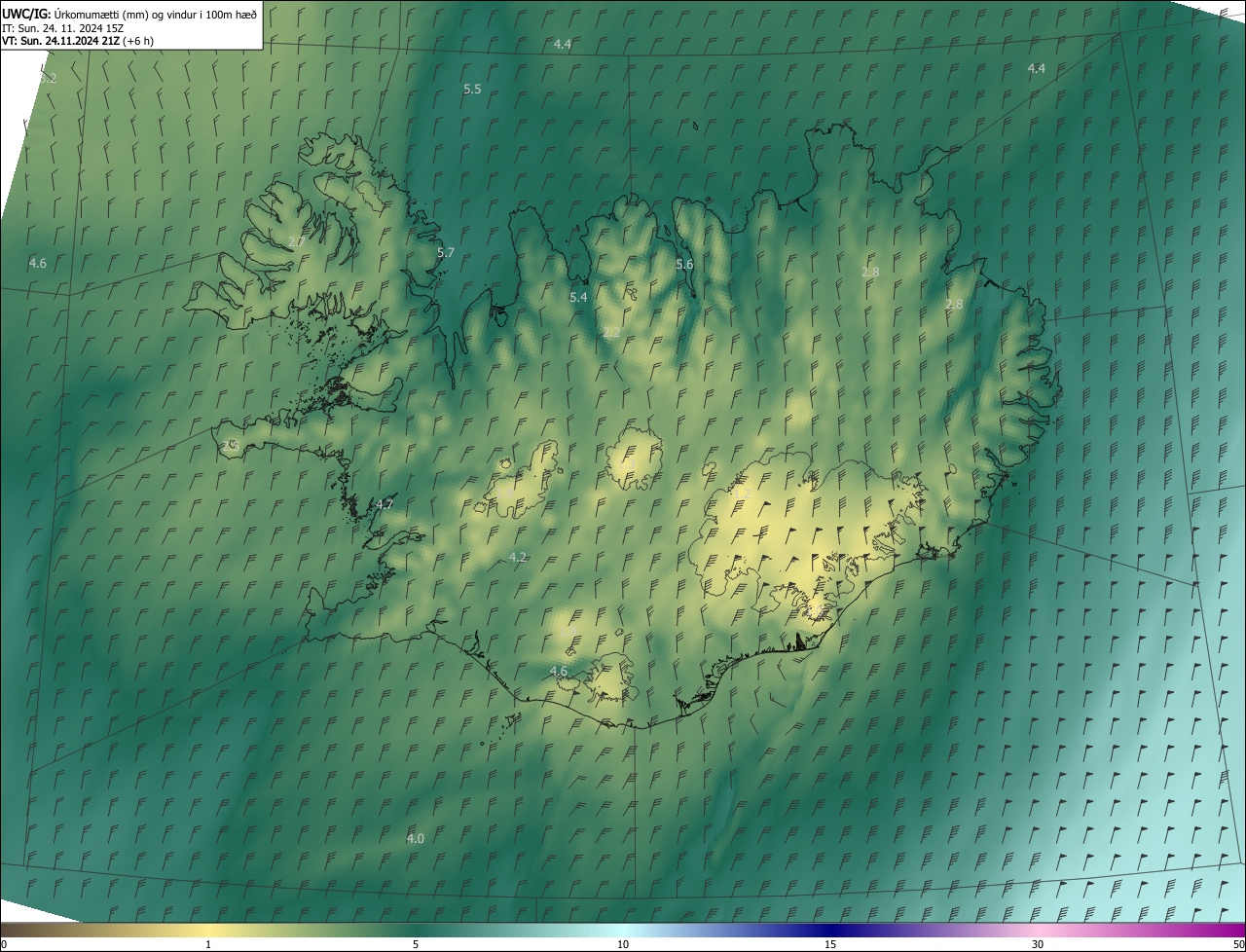Screen dimensions: 1246x952
Task: Click the color scale tick labeled 50
Action: pyautogui.click(x=1238, y=944)
